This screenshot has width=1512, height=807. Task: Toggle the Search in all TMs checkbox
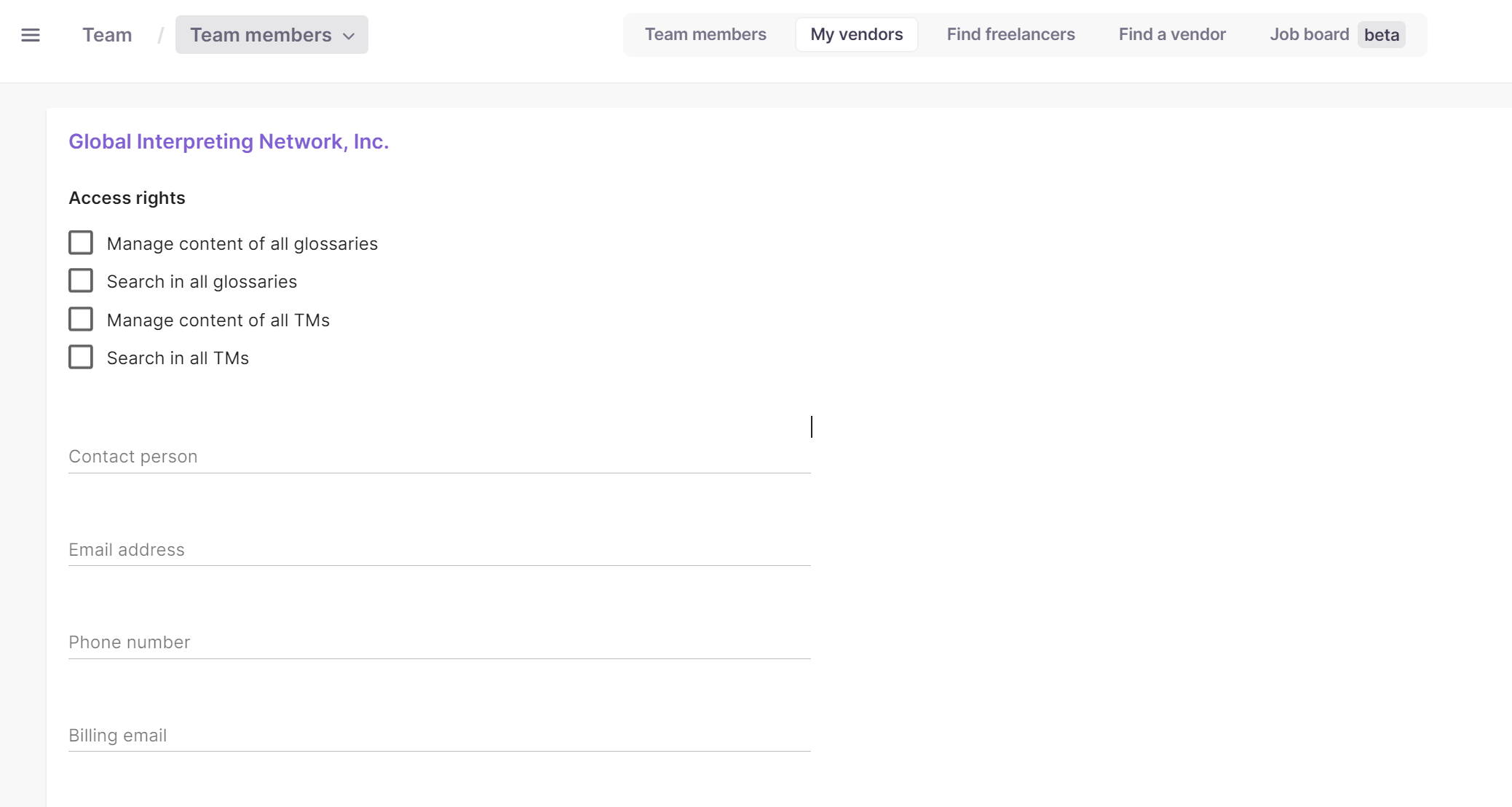click(x=81, y=357)
